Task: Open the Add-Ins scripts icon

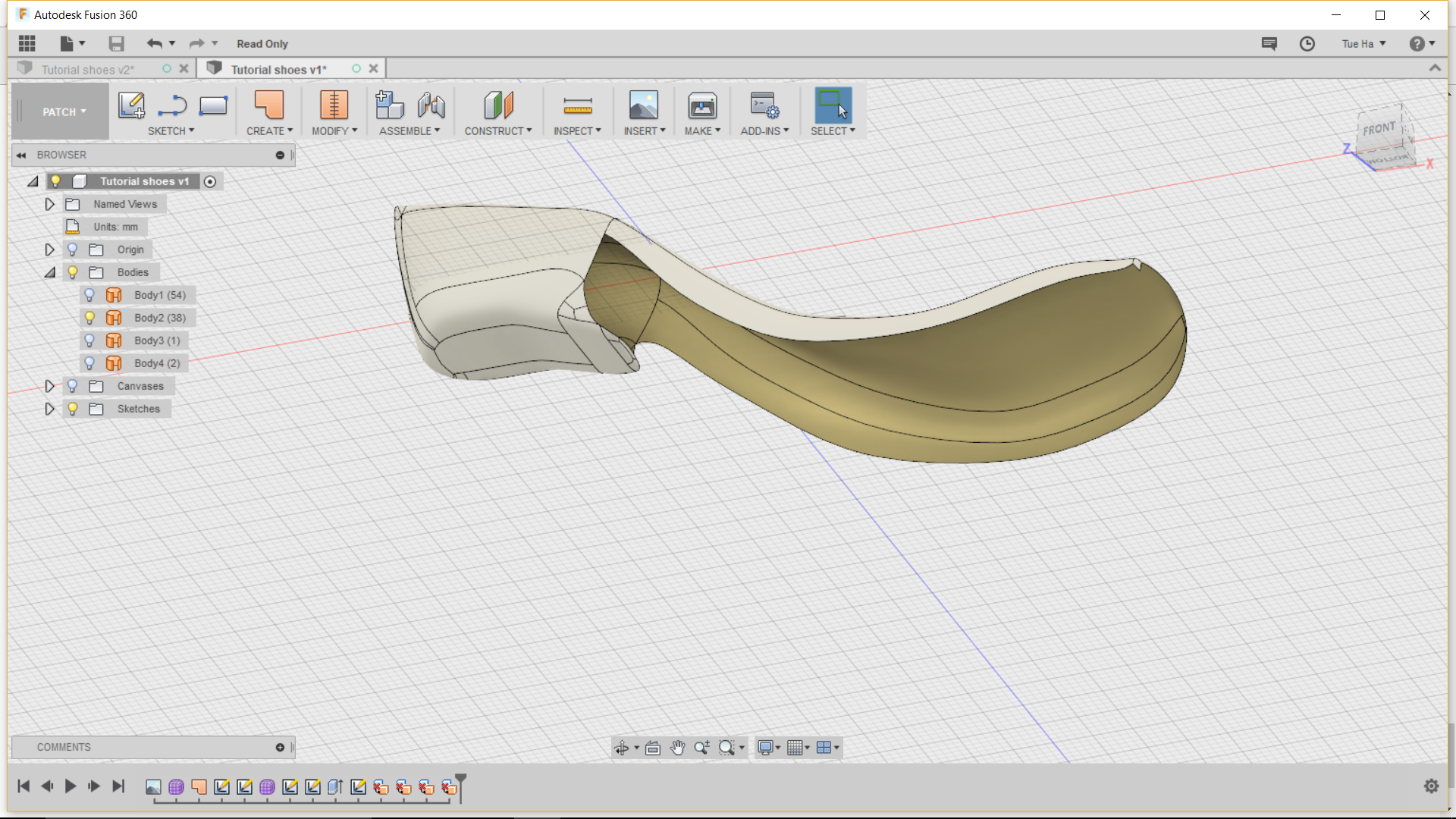Action: (x=764, y=105)
